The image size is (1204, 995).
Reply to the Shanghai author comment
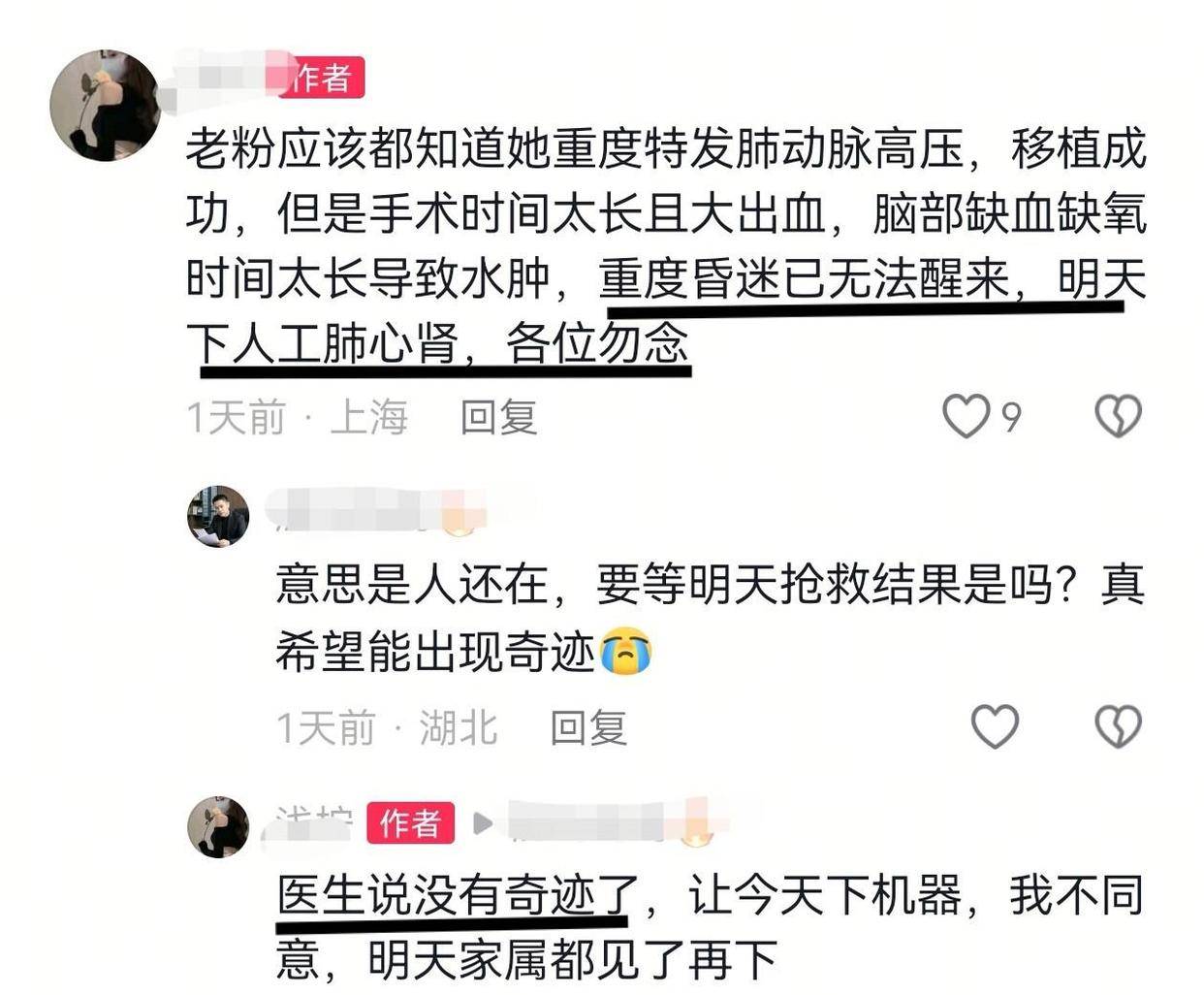point(498,417)
